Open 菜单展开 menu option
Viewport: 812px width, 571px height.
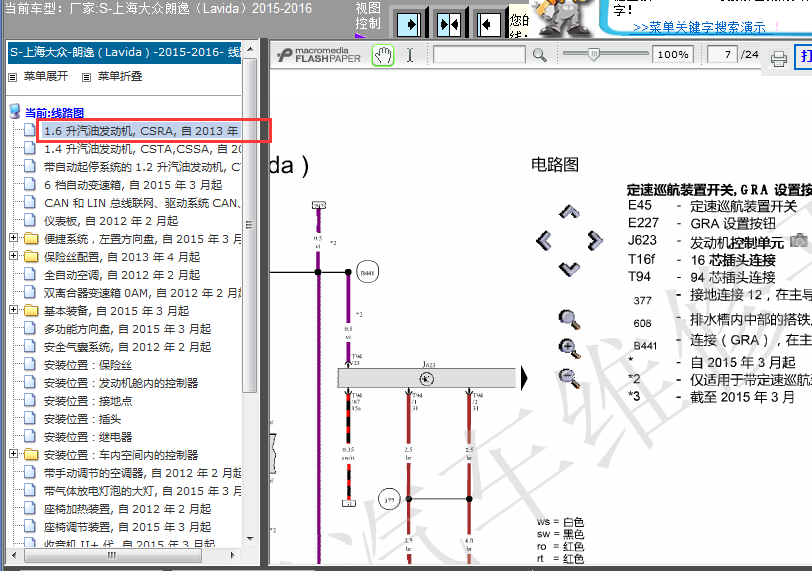(x=46, y=77)
